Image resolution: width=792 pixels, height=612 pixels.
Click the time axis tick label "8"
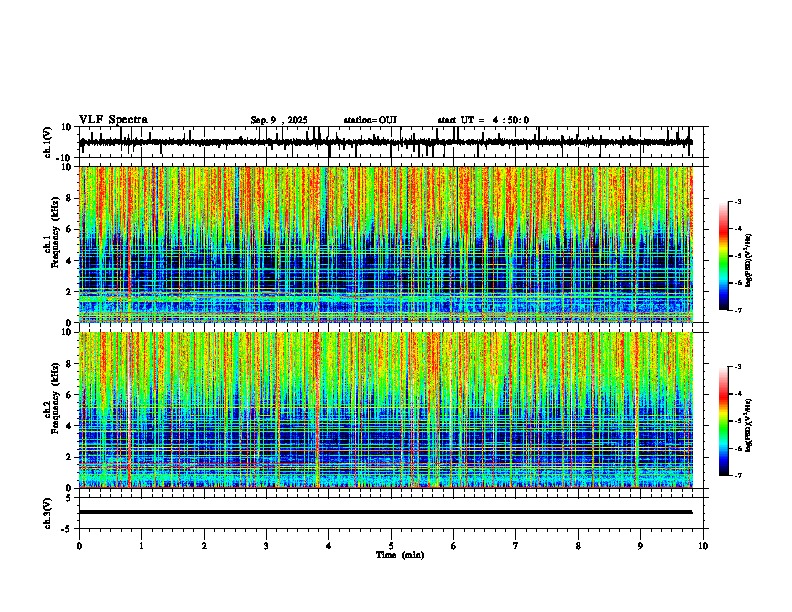click(x=578, y=546)
